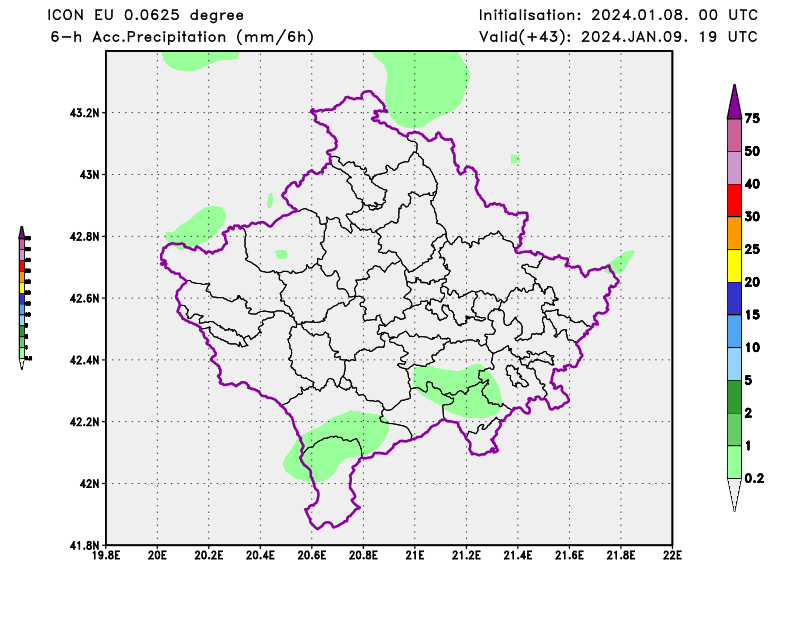Click the 43.2N latitude axis label

pos(85,112)
